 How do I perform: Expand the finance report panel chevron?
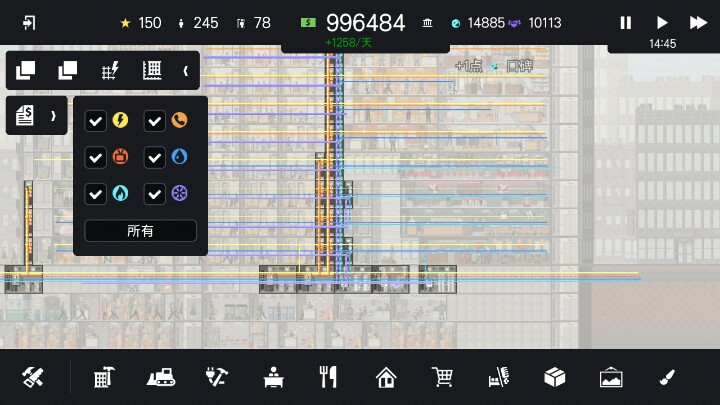tap(53, 117)
